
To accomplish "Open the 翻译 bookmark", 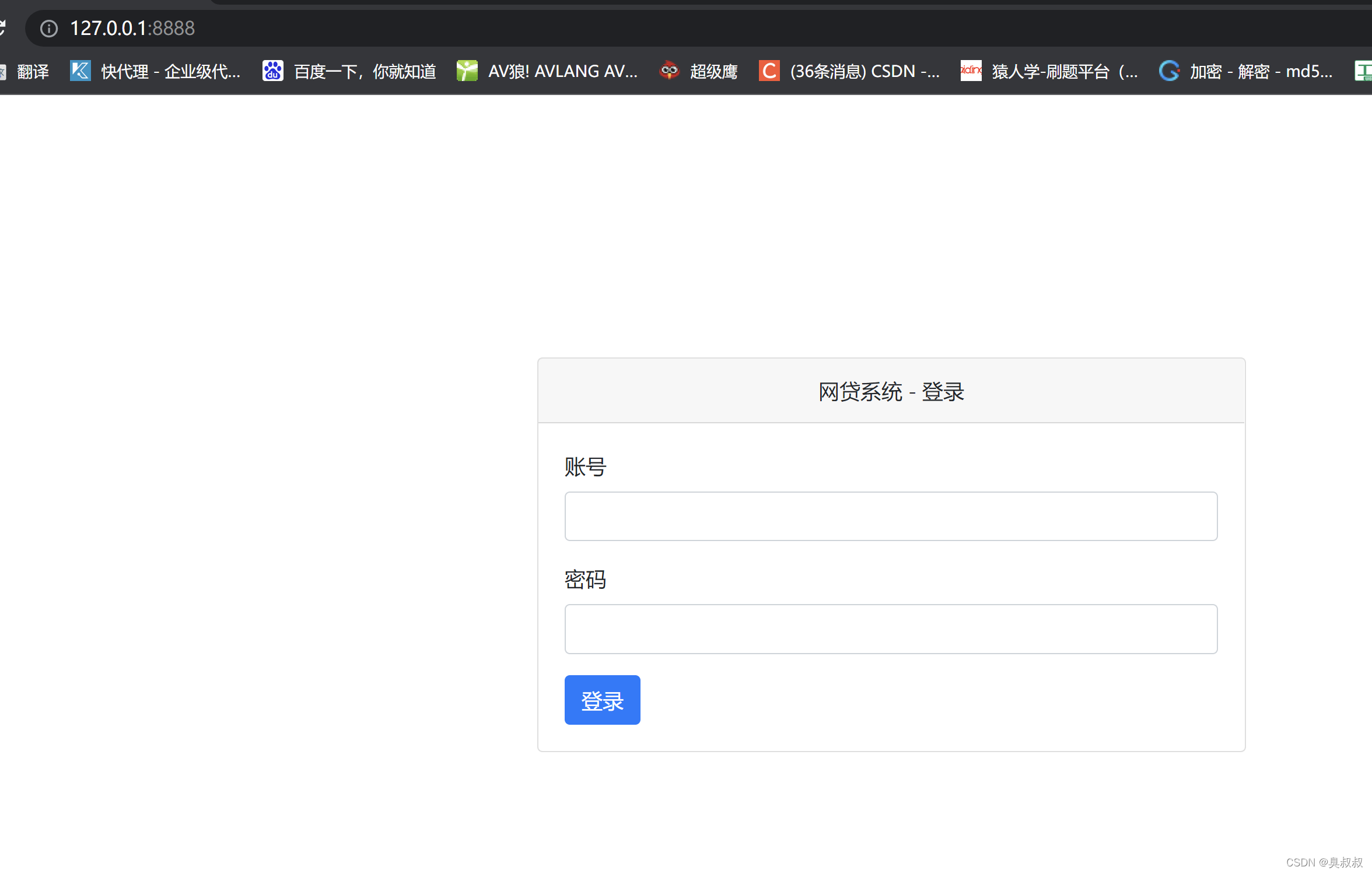I will 33,71.
